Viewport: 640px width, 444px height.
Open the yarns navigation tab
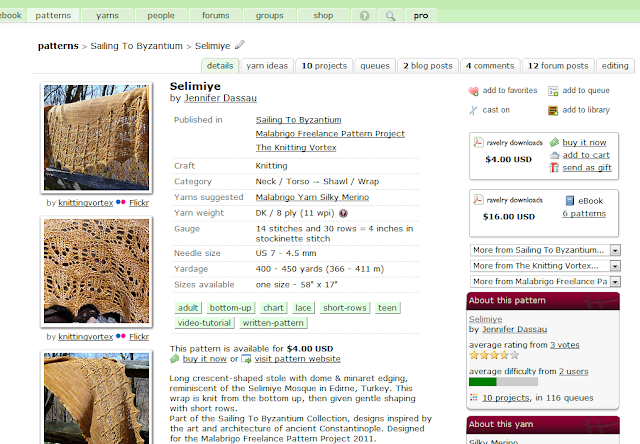pyautogui.click(x=107, y=16)
